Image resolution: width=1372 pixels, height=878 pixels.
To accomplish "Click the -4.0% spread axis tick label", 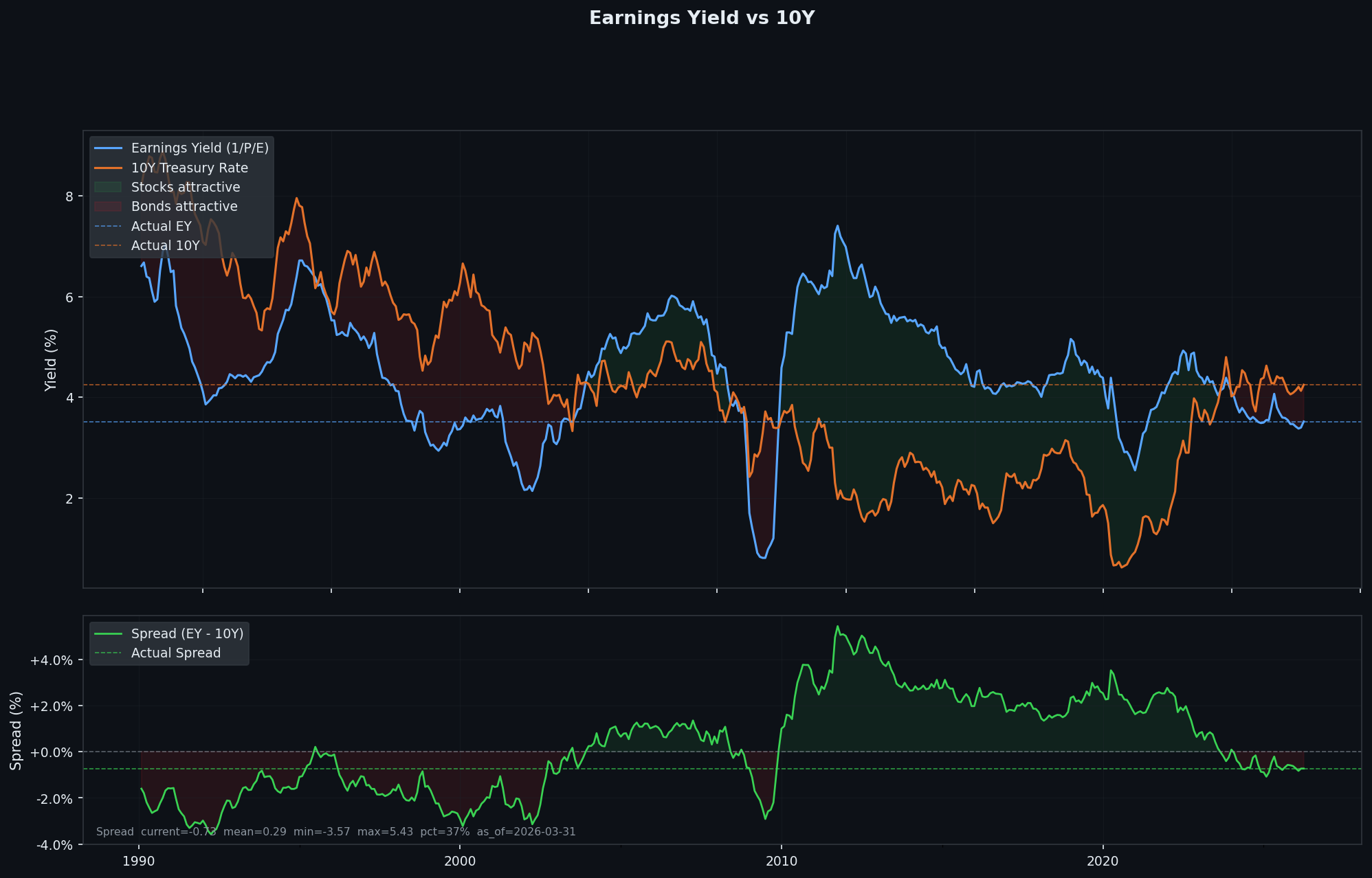I will 53,845.
